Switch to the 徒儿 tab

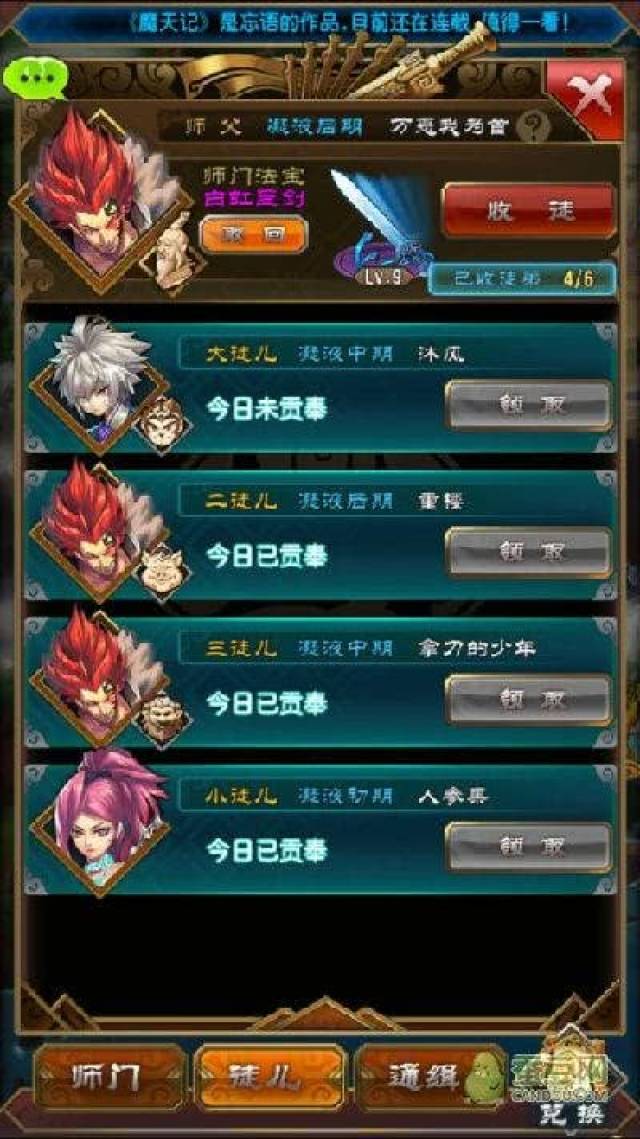click(269, 1077)
